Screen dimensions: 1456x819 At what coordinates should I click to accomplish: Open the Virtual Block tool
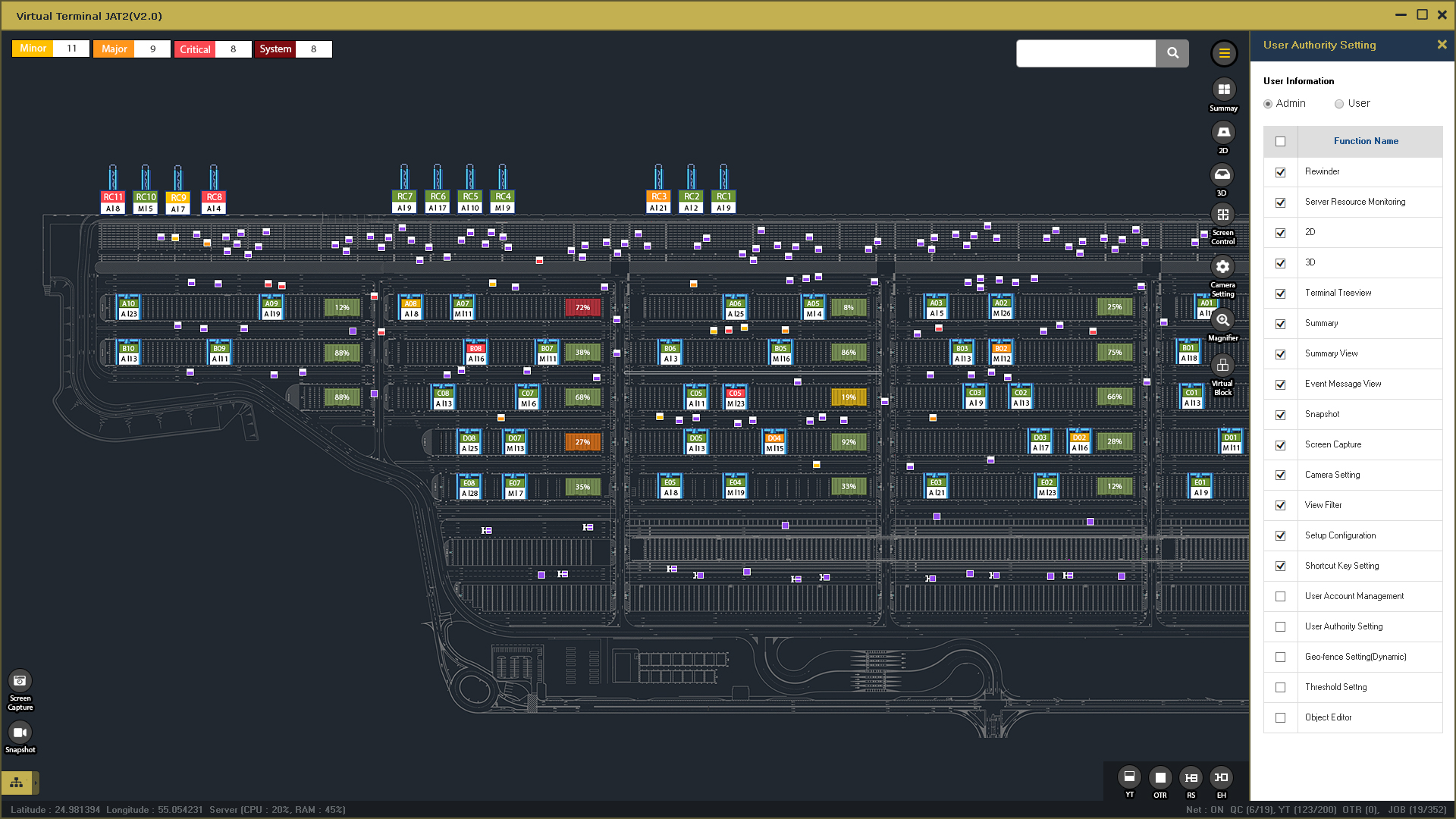tap(1222, 366)
